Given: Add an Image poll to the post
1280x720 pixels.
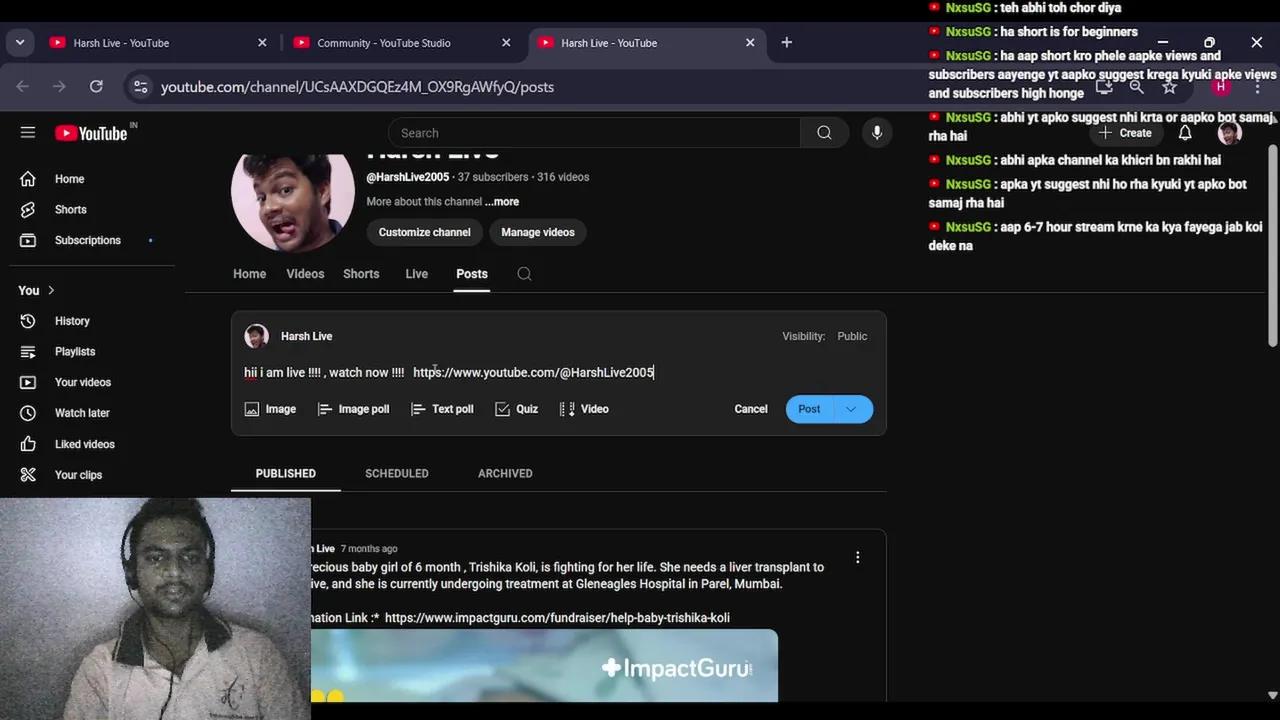Looking at the screenshot, I should 353,409.
